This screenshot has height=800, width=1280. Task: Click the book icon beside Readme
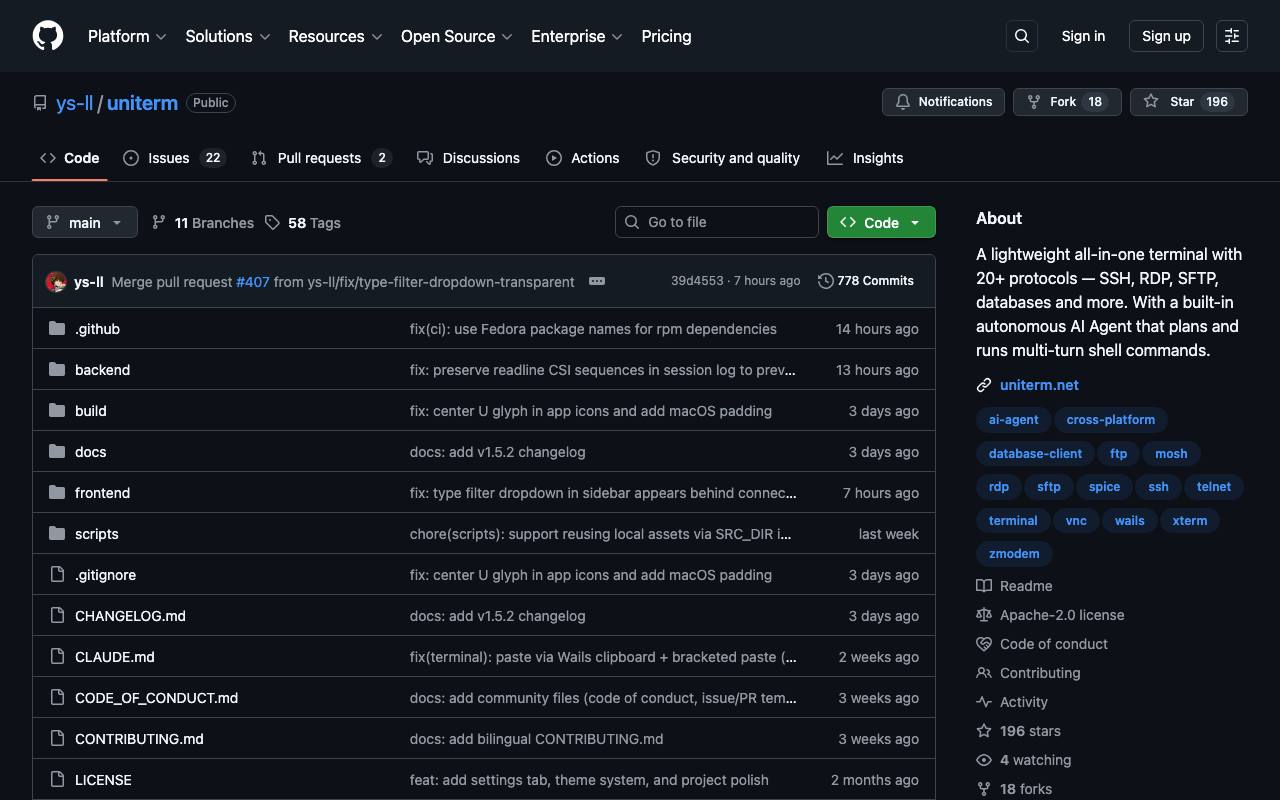(x=984, y=586)
